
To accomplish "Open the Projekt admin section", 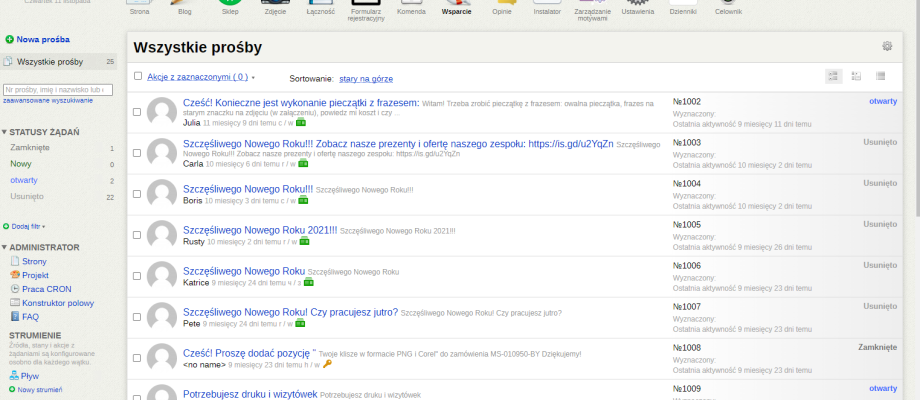I will 35,274.
